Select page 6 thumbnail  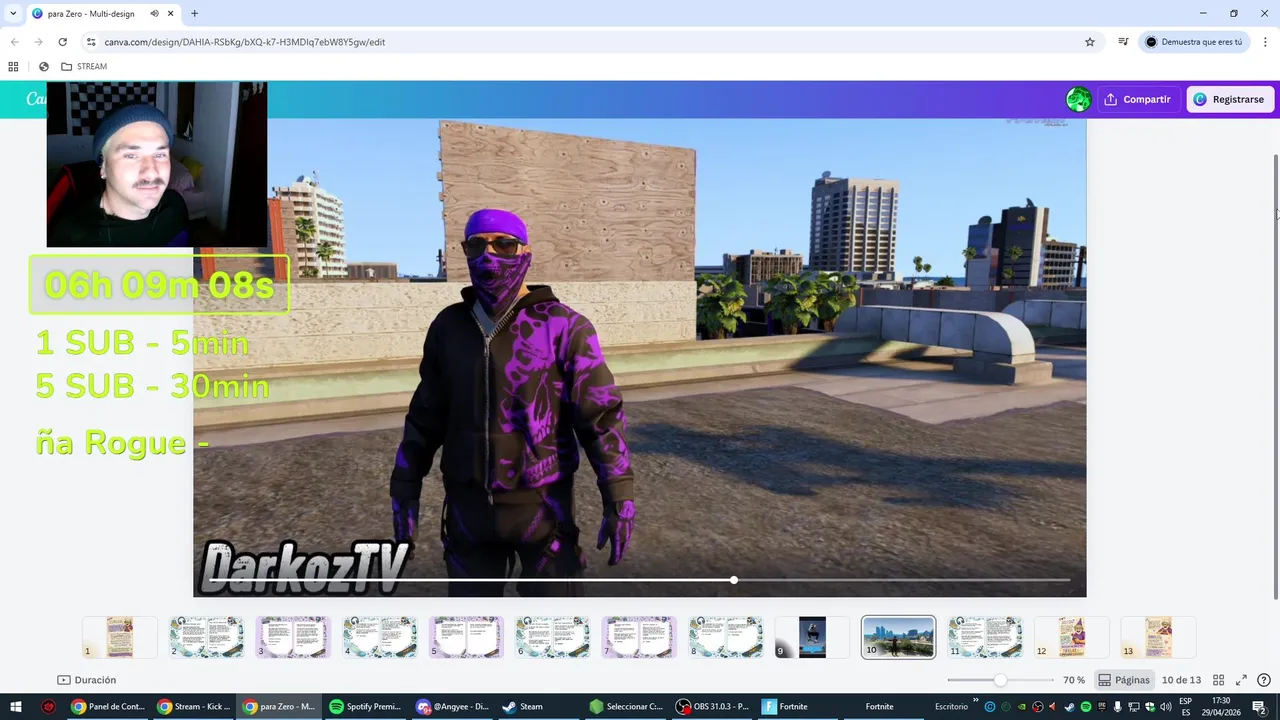(552, 637)
